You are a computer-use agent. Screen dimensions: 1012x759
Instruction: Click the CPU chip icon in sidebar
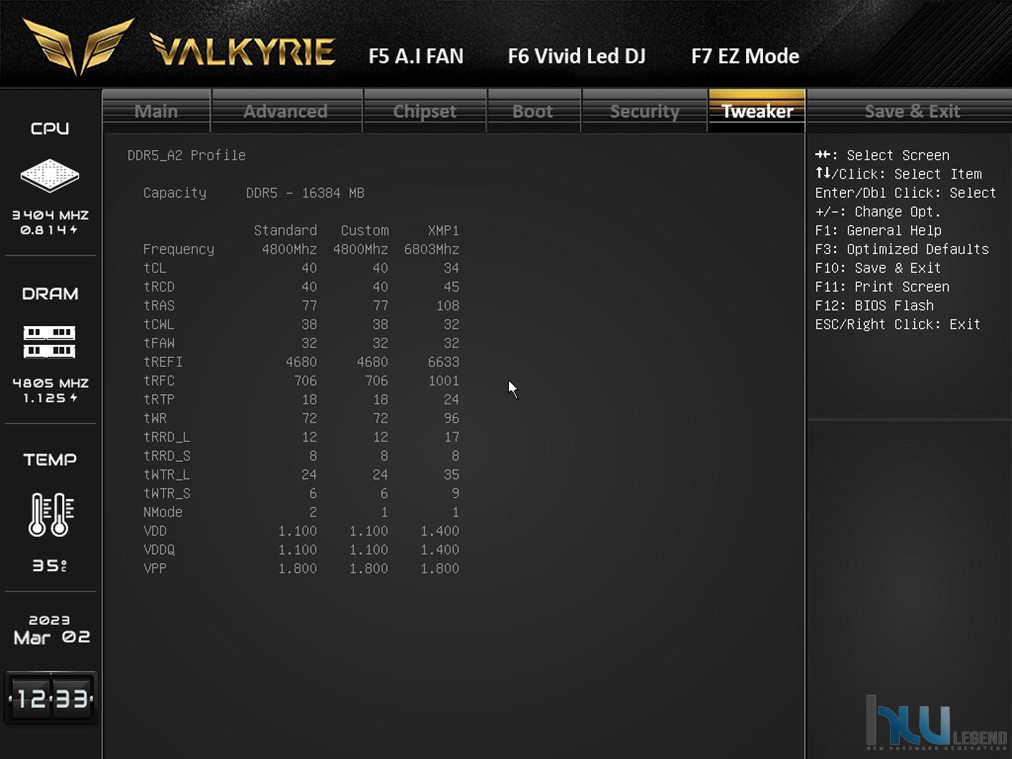[x=50, y=175]
